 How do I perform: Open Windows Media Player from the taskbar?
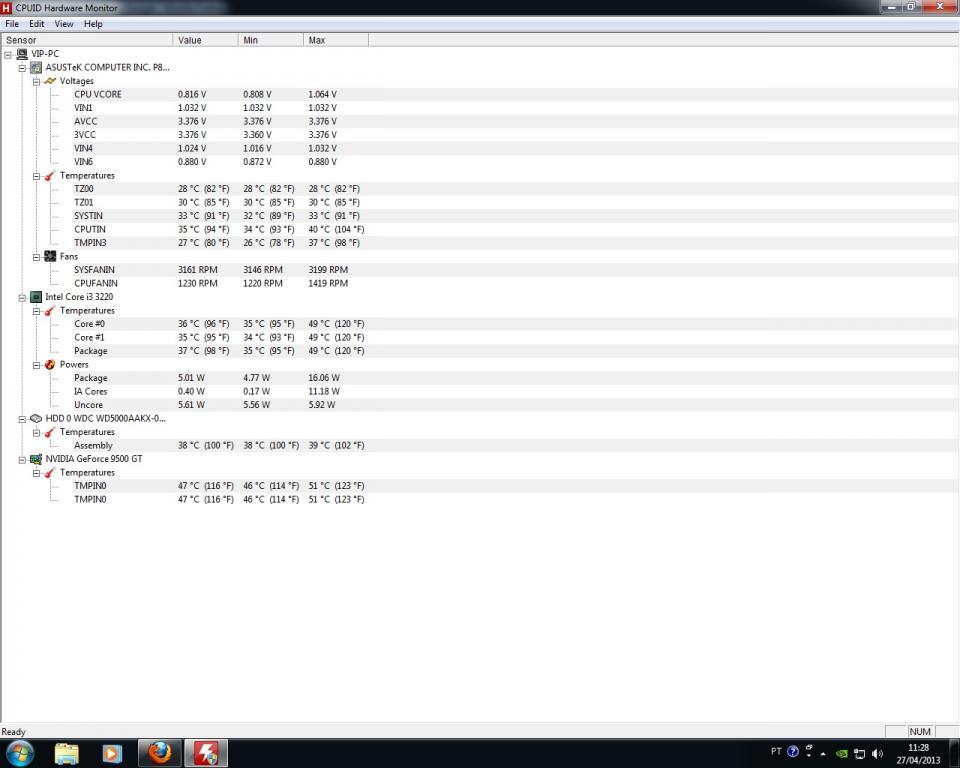111,753
